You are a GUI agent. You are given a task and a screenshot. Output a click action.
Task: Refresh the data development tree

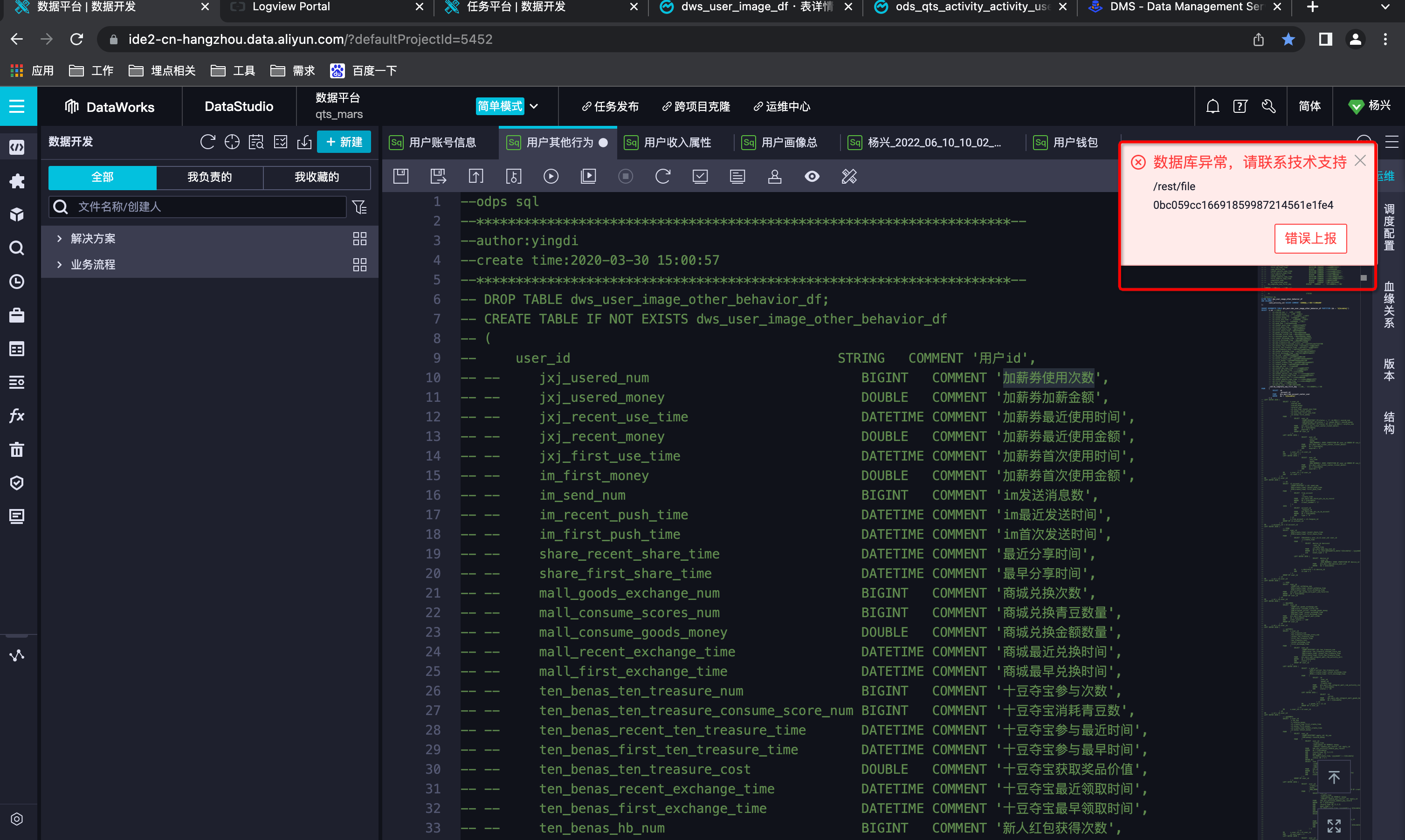tap(208, 142)
